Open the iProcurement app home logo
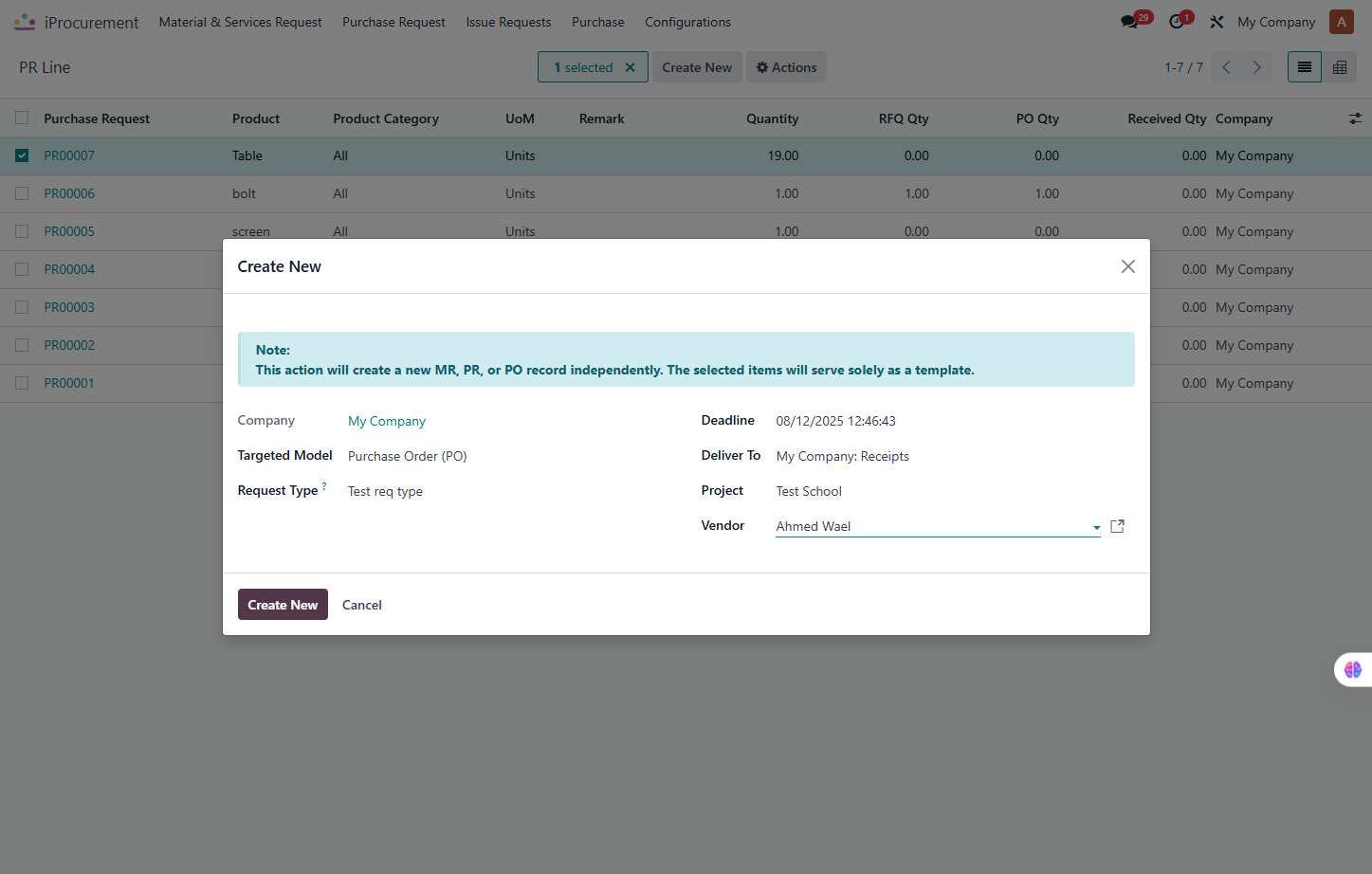 click(25, 22)
